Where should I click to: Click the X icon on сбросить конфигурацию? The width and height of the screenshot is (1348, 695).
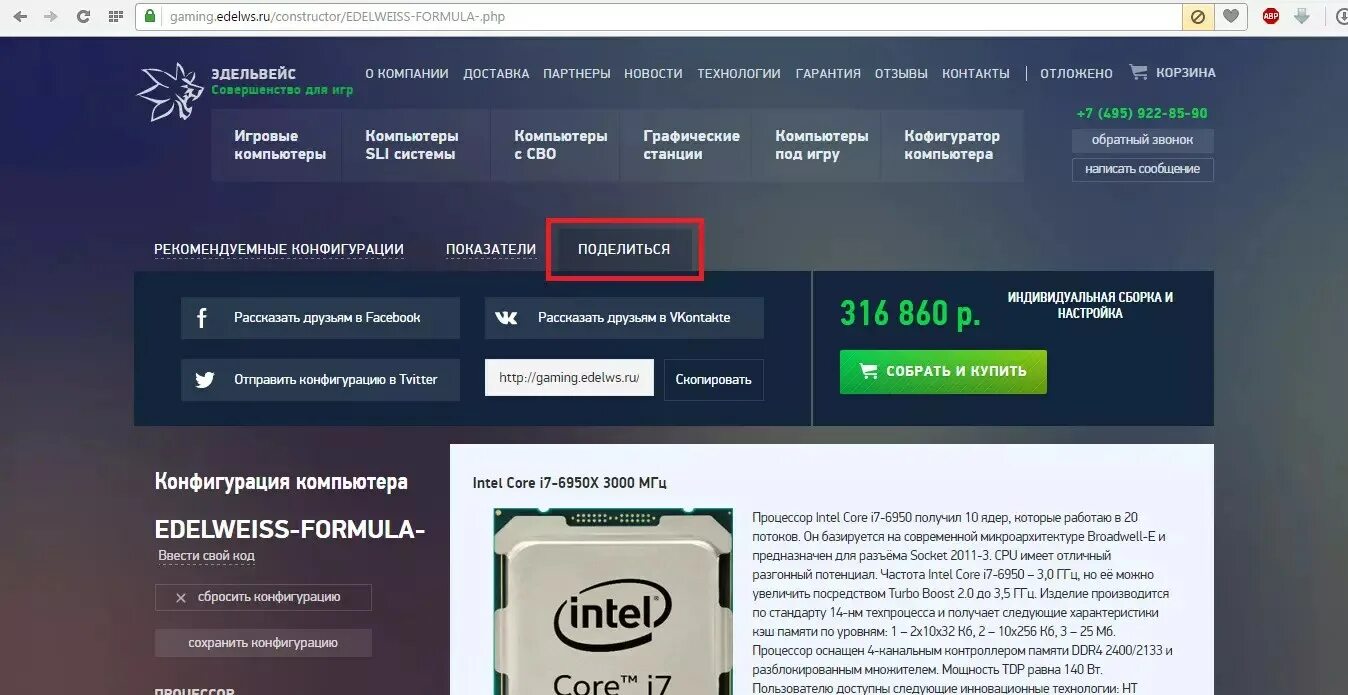click(181, 598)
